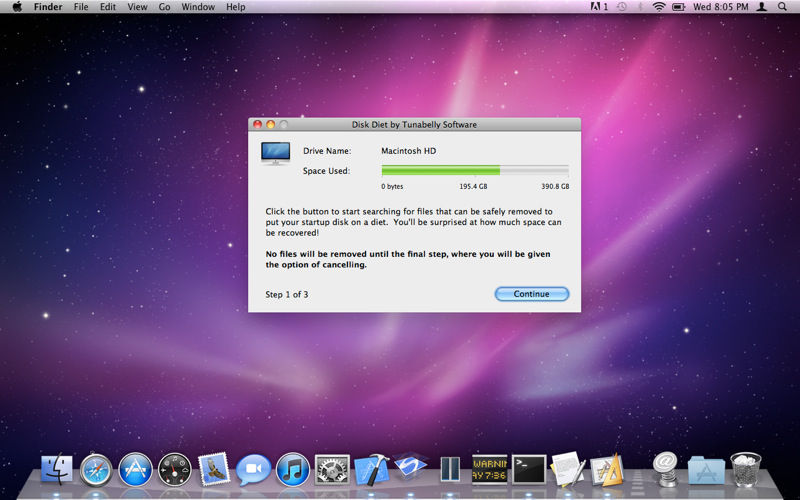Open the Applications folder stack
800x500 pixels.
[706, 470]
